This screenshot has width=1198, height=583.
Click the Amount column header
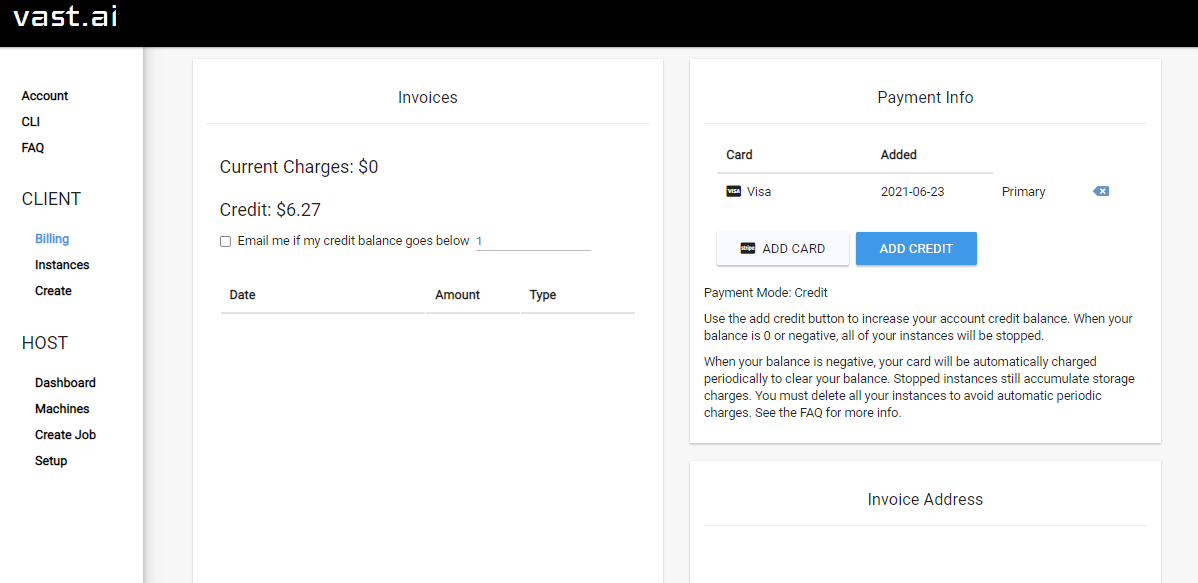458,295
